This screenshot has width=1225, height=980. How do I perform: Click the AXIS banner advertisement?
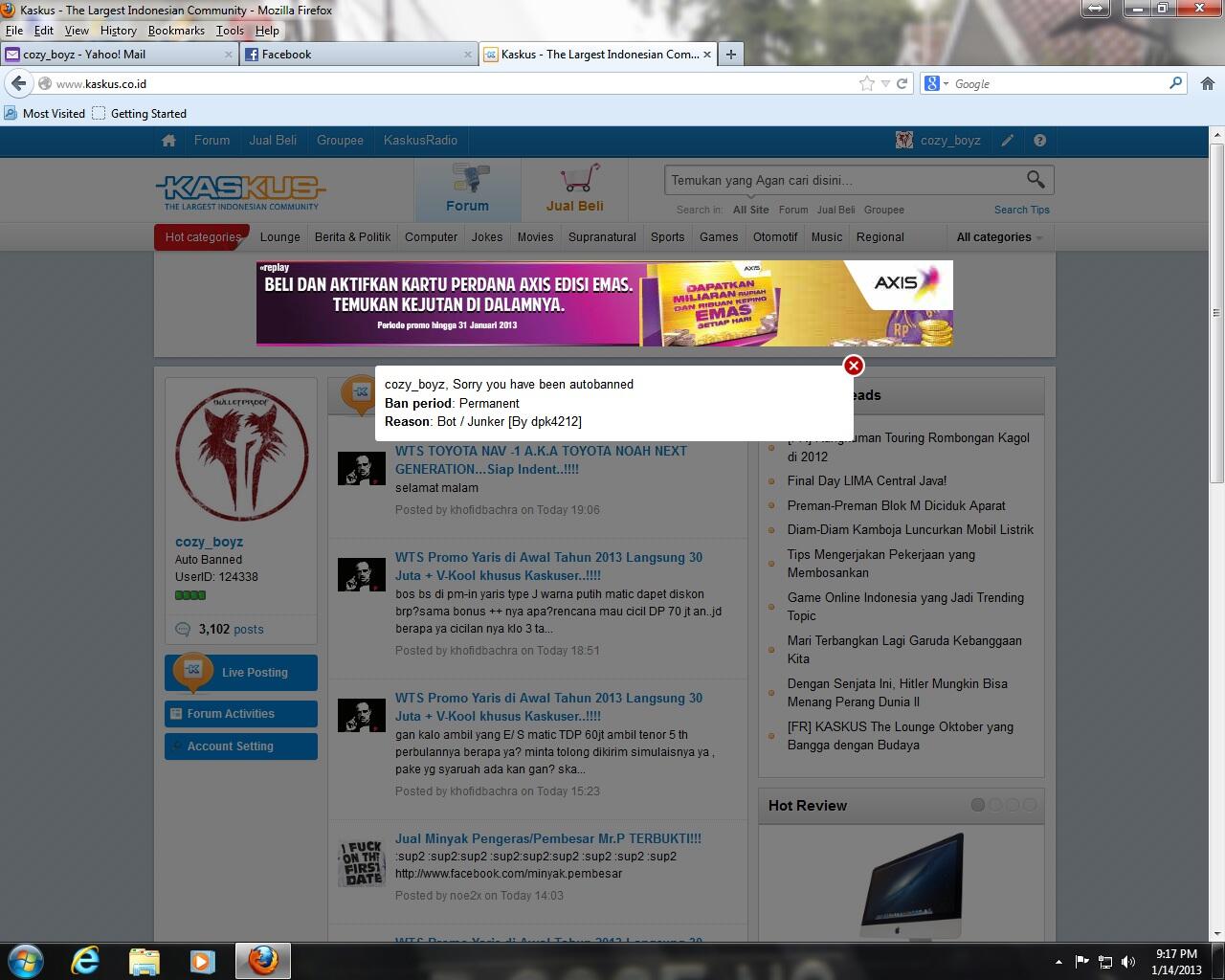click(x=605, y=303)
